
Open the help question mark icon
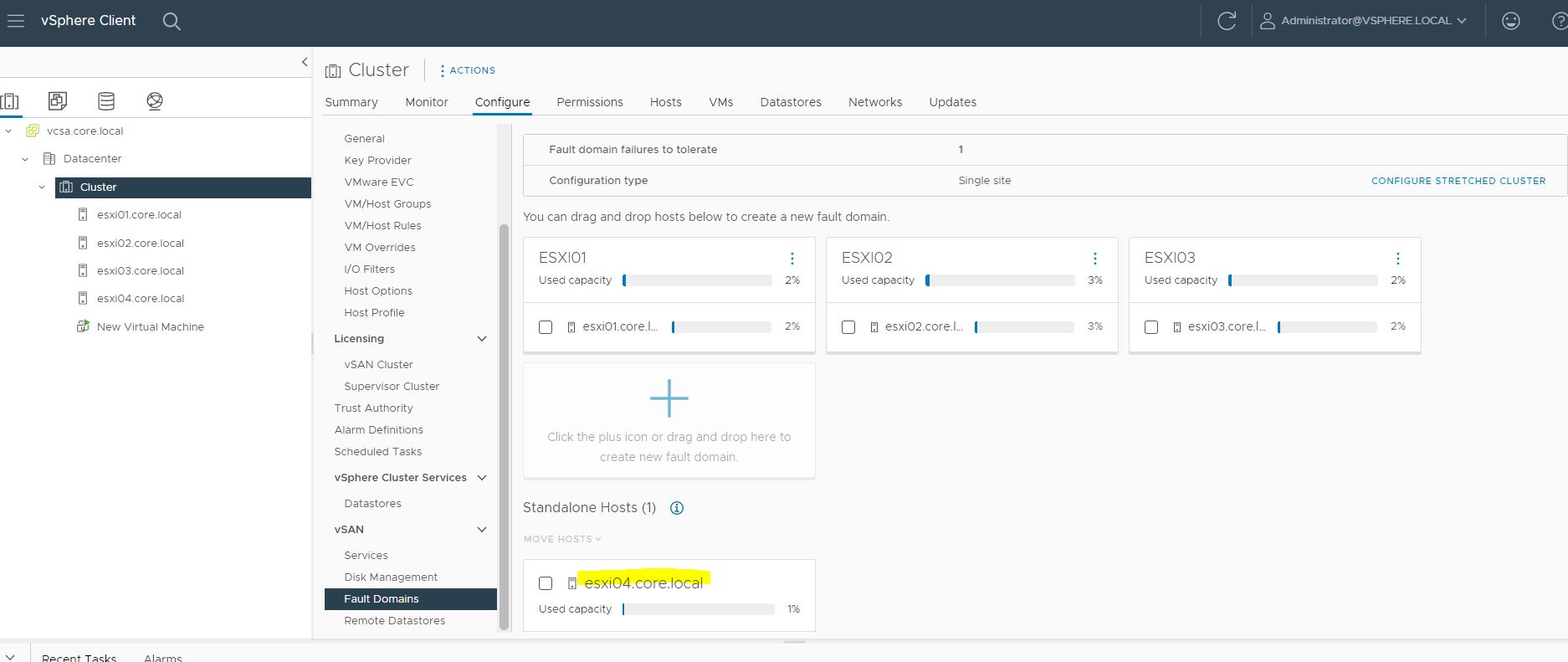click(1560, 21)
